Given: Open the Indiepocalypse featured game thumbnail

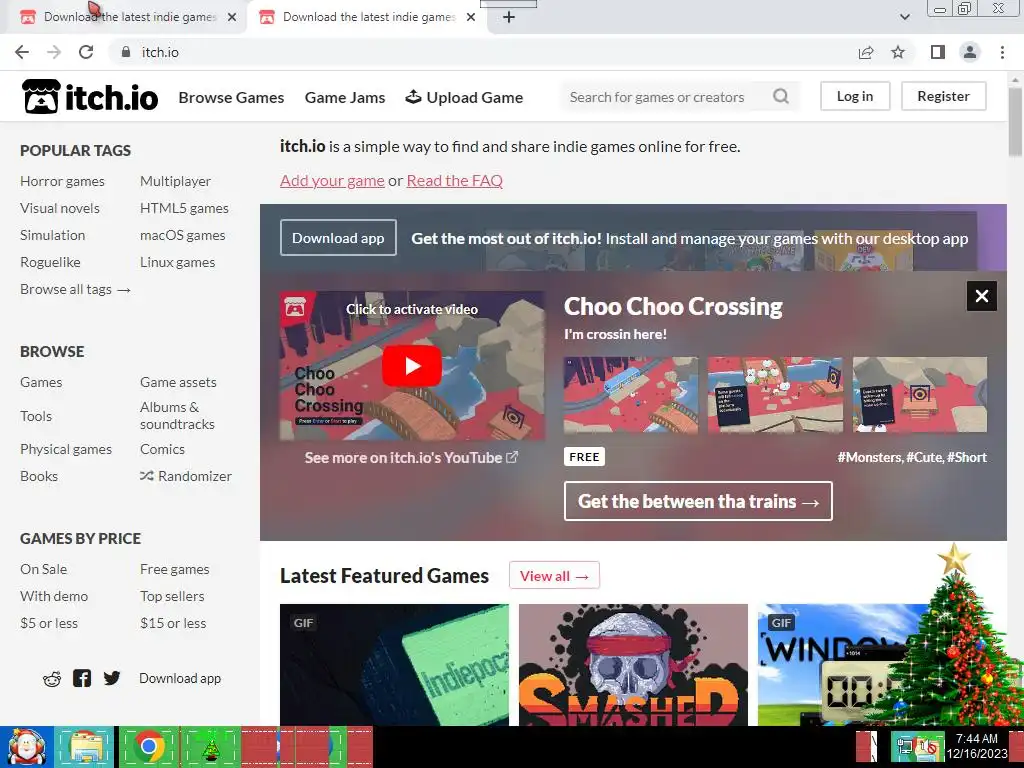Looking at the screenshot, I should coord(394,665).
